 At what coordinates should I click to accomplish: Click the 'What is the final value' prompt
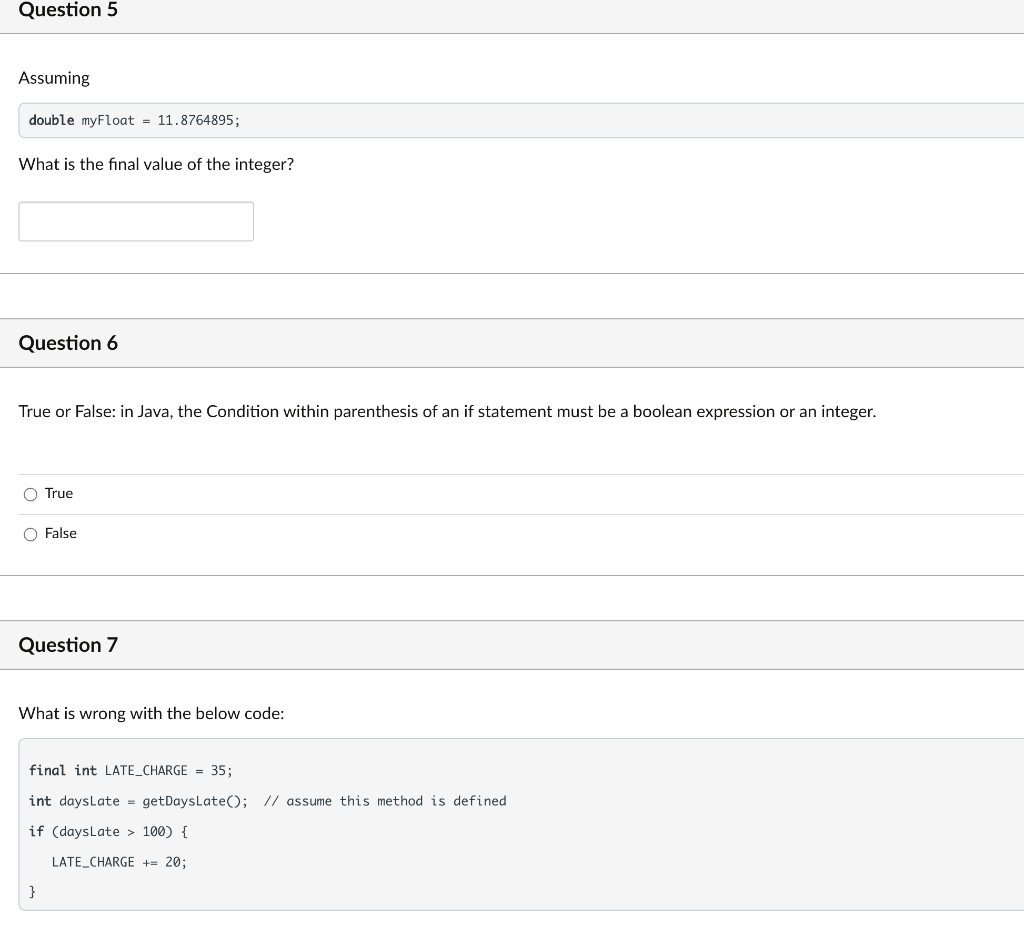(156, 164)
